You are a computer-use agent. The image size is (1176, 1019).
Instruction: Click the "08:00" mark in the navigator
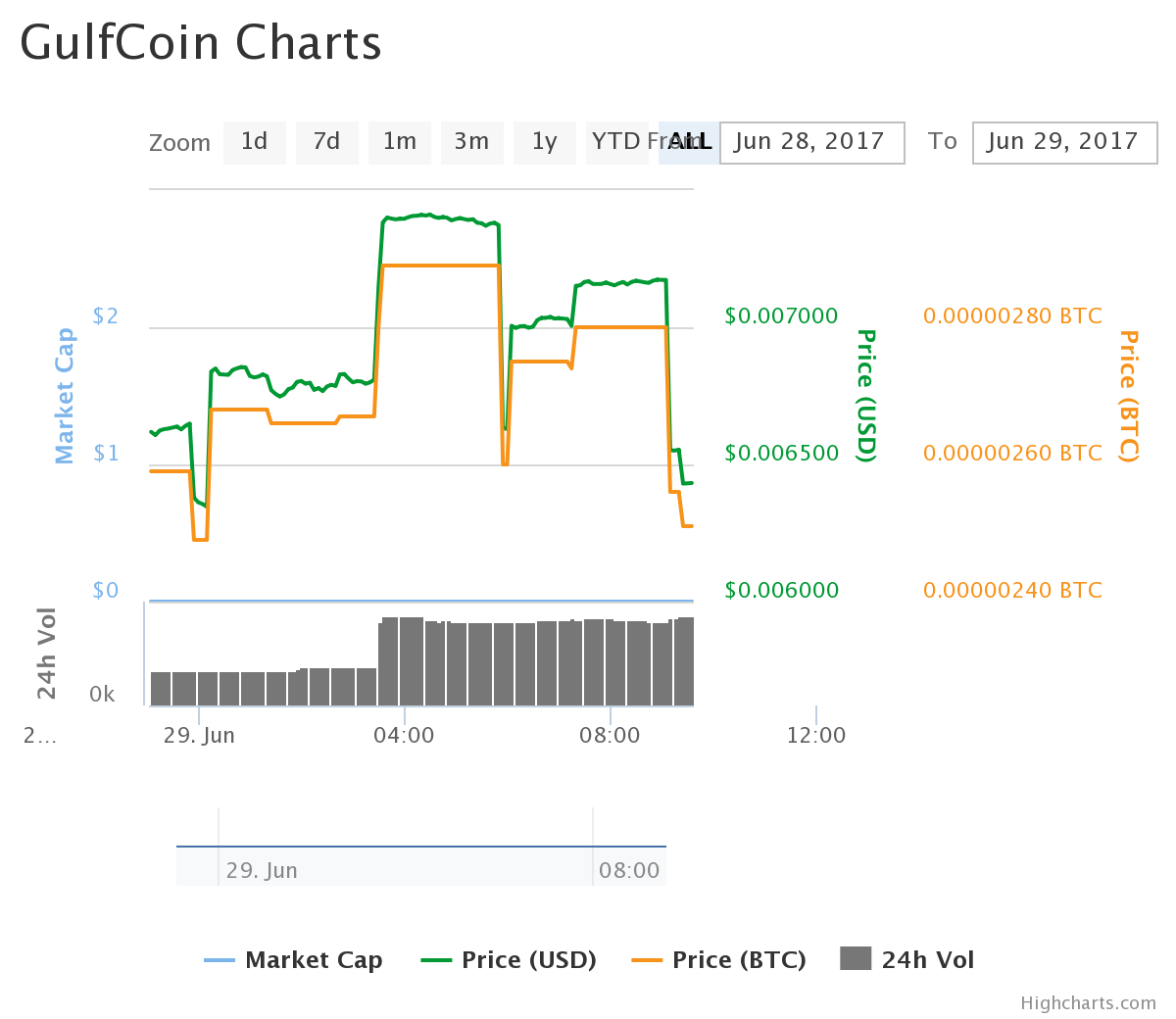(x=628, y=869)
